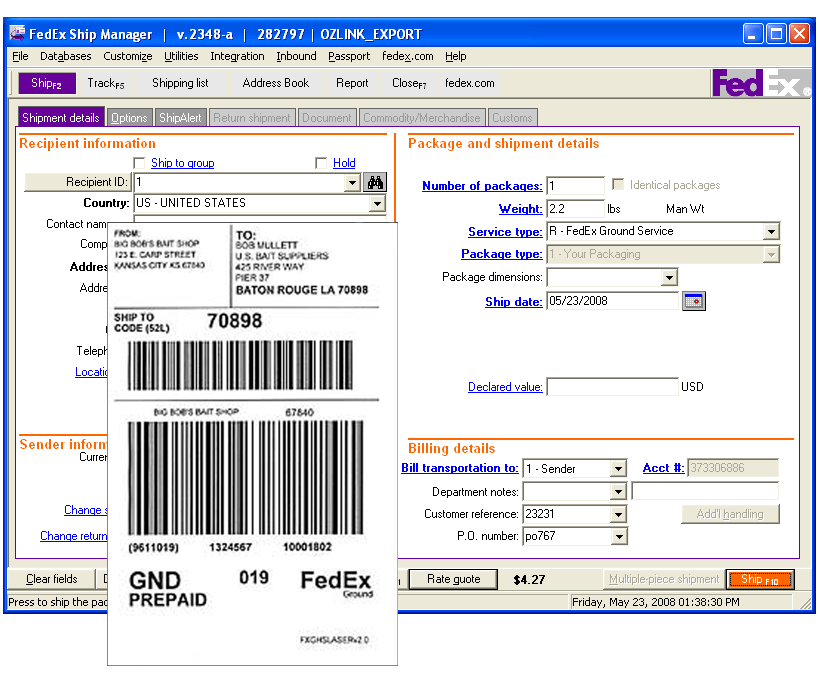
Task: Click the Ship date input field
Action: point(612,301)
